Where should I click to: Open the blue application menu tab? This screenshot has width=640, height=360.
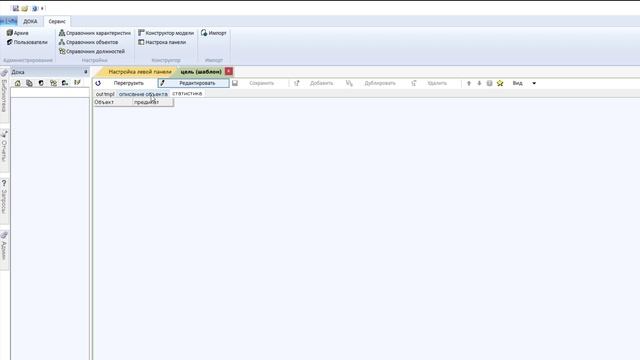tap(9, 21)
